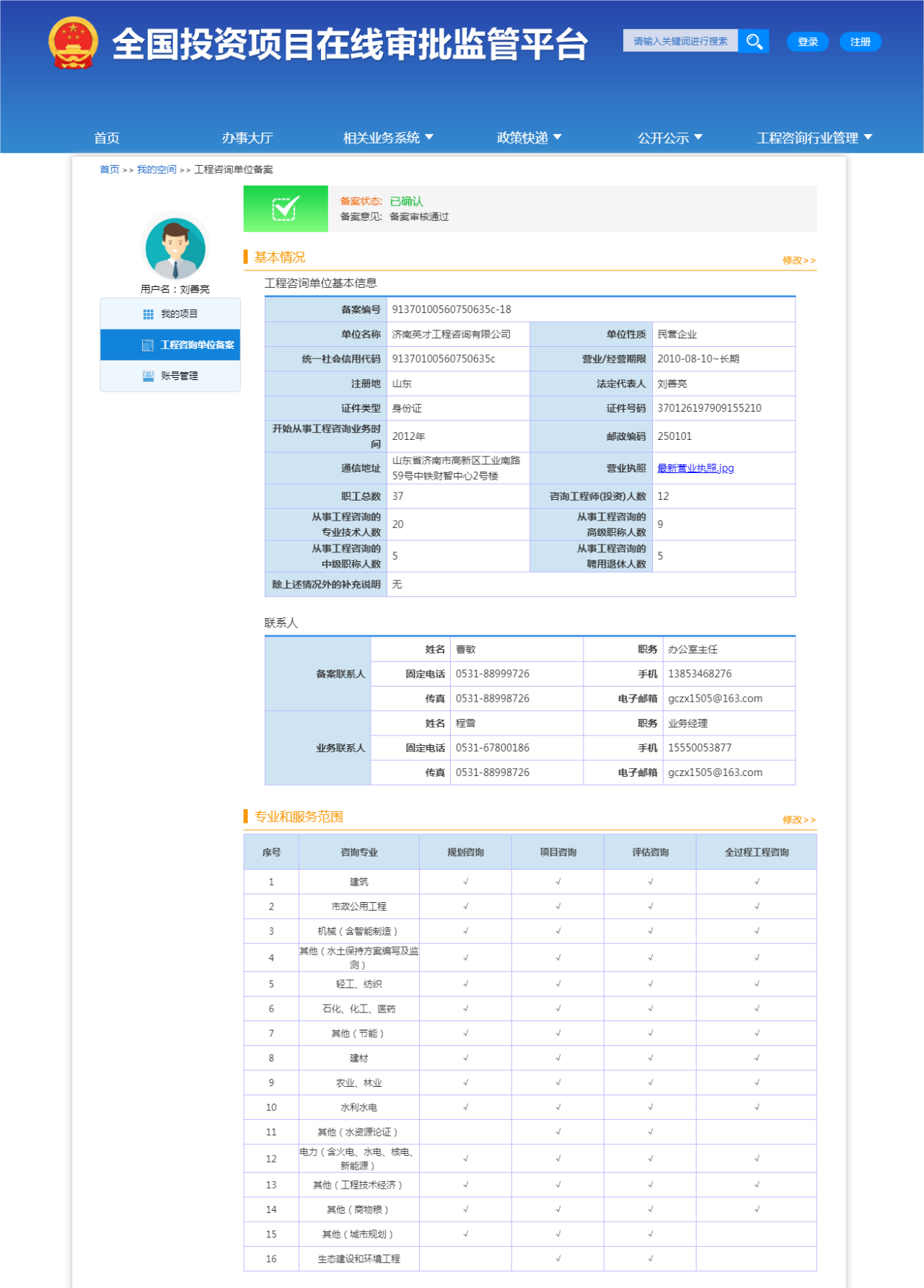
Task: Select 账号管理 in the sidebar
Action: click(170, 376)
